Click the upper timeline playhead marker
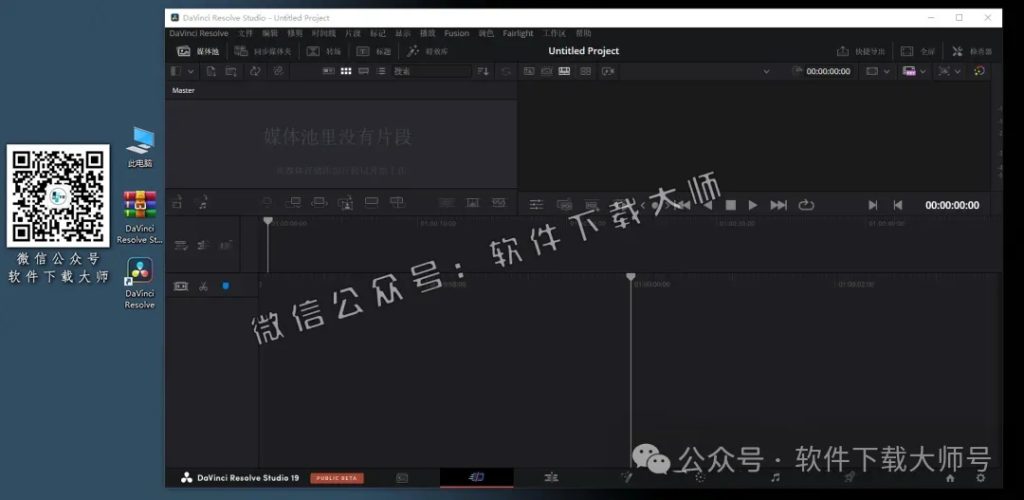Image resolution: width=1024 pixels, height=500 pixels. (268, 221)
